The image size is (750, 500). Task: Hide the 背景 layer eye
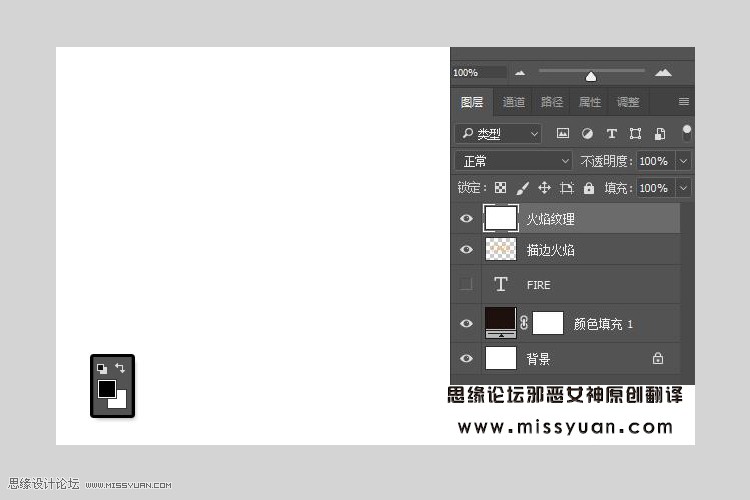[x=466, y=358]
